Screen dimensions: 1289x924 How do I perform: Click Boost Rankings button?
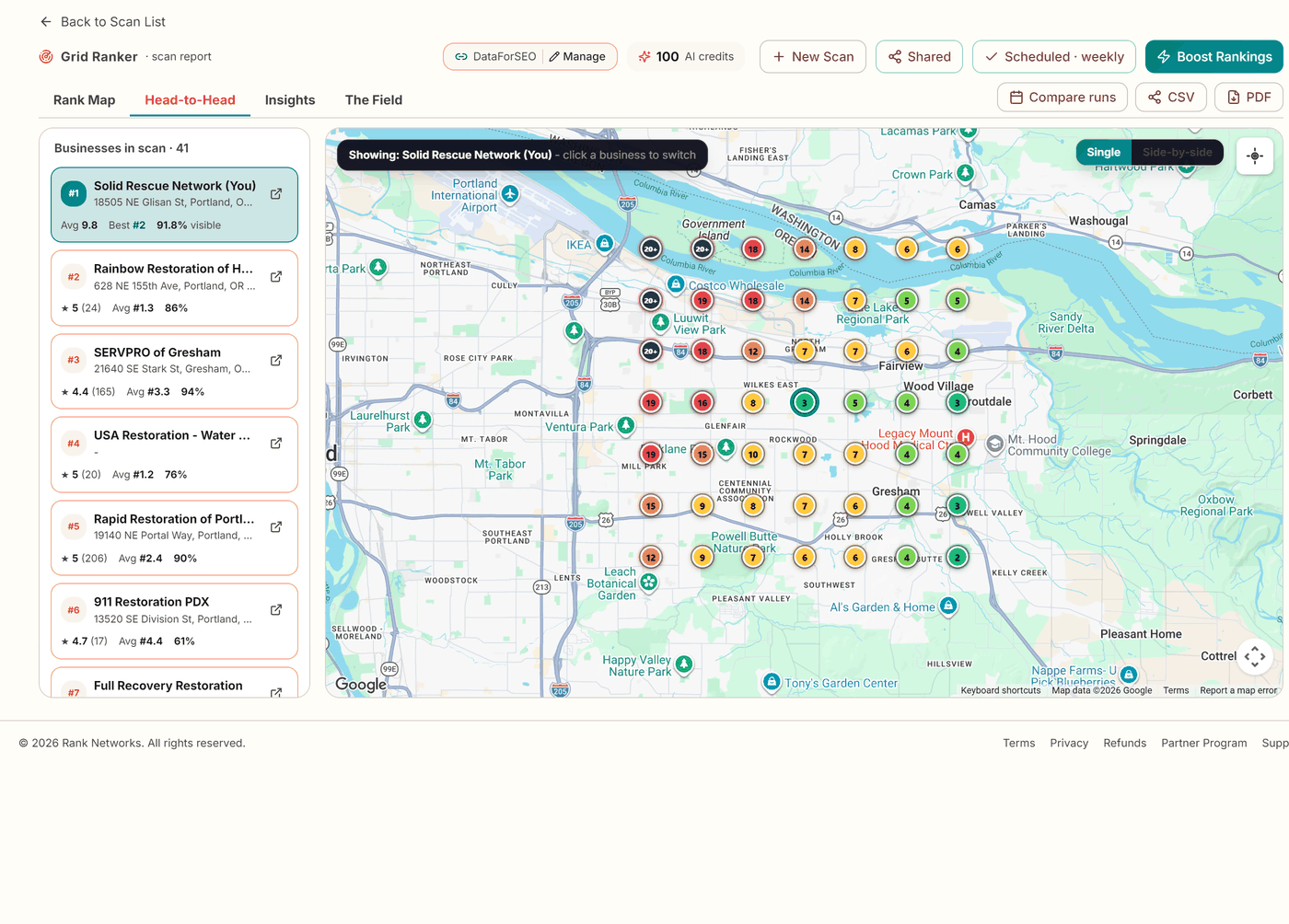click(1214, 57)
